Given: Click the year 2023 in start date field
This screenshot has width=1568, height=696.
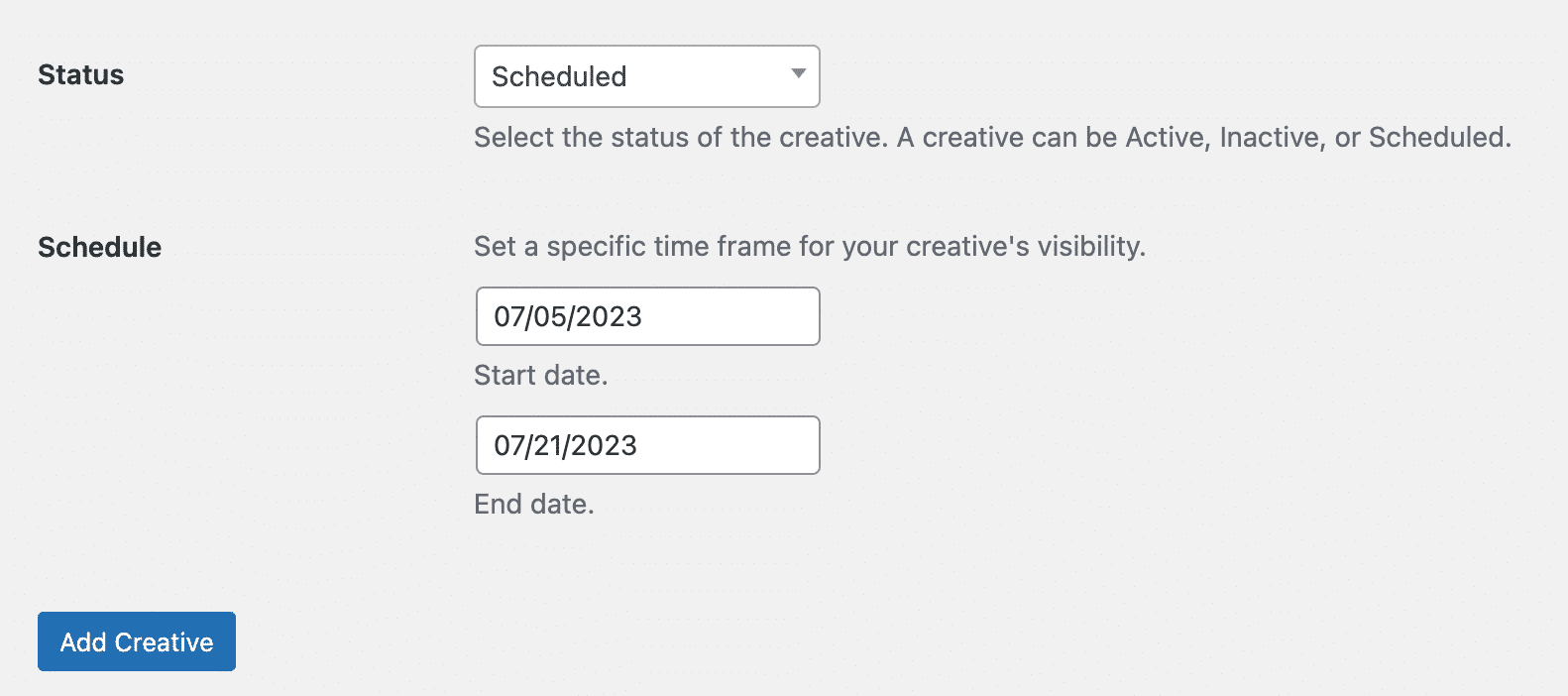Looking at the screenshot, I should tap(609, 316).
